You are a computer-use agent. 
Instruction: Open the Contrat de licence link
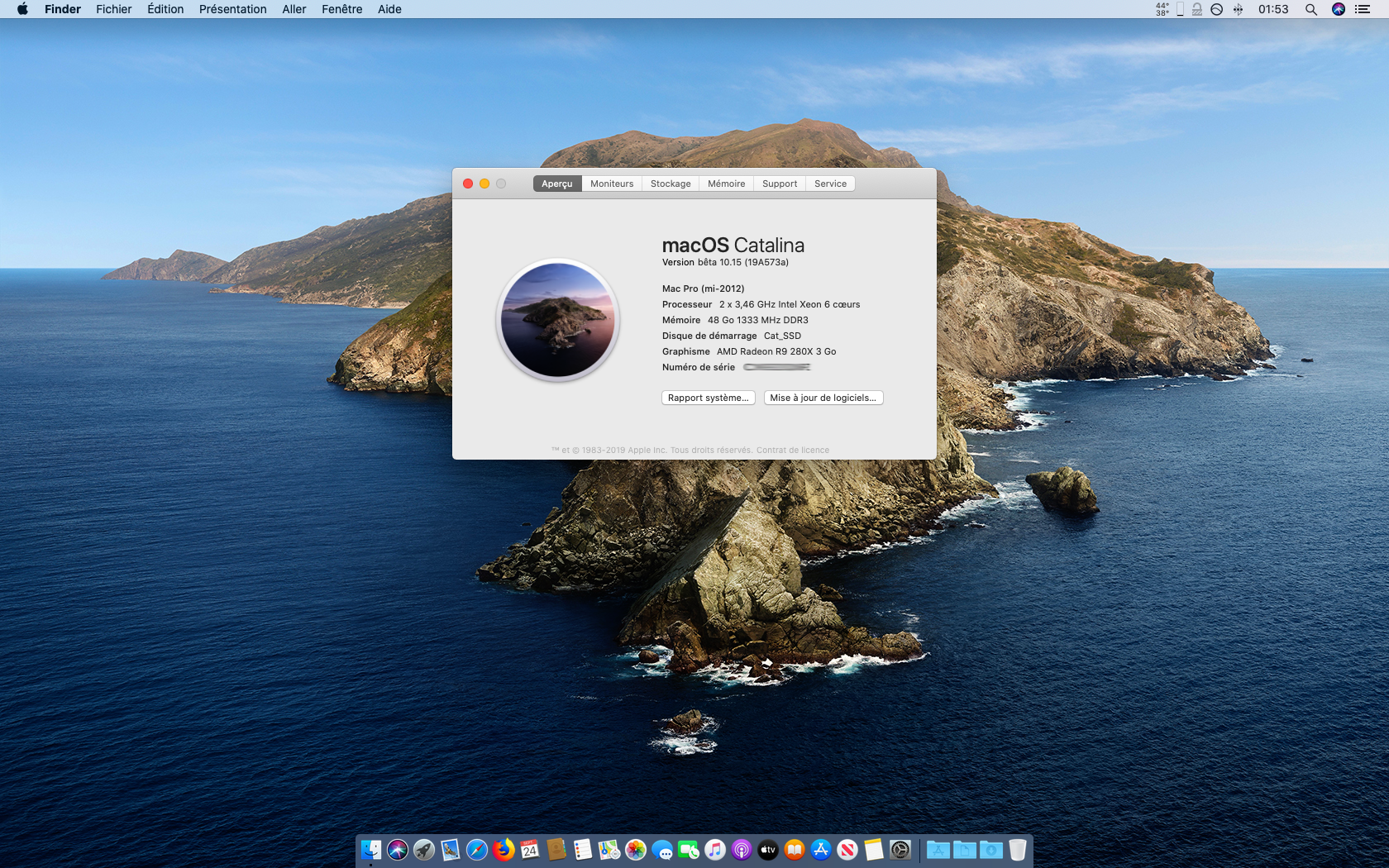point(793,451)
